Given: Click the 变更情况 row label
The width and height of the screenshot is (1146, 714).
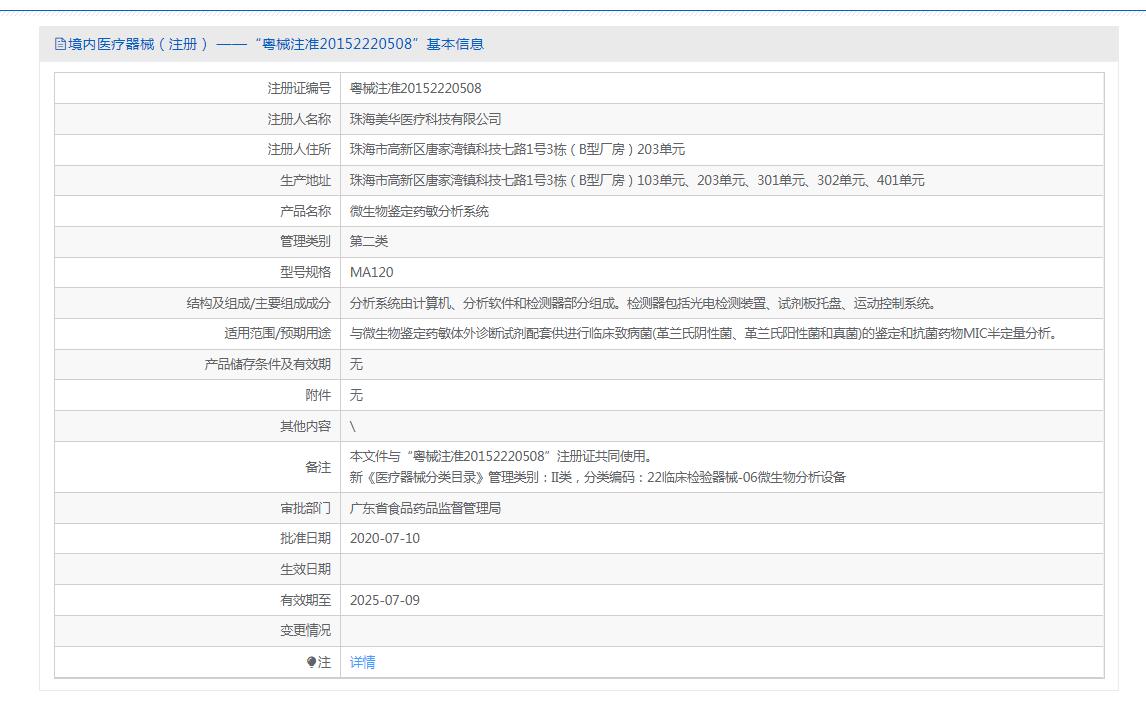Looking at the screenshot, I should tap(305, 631).
